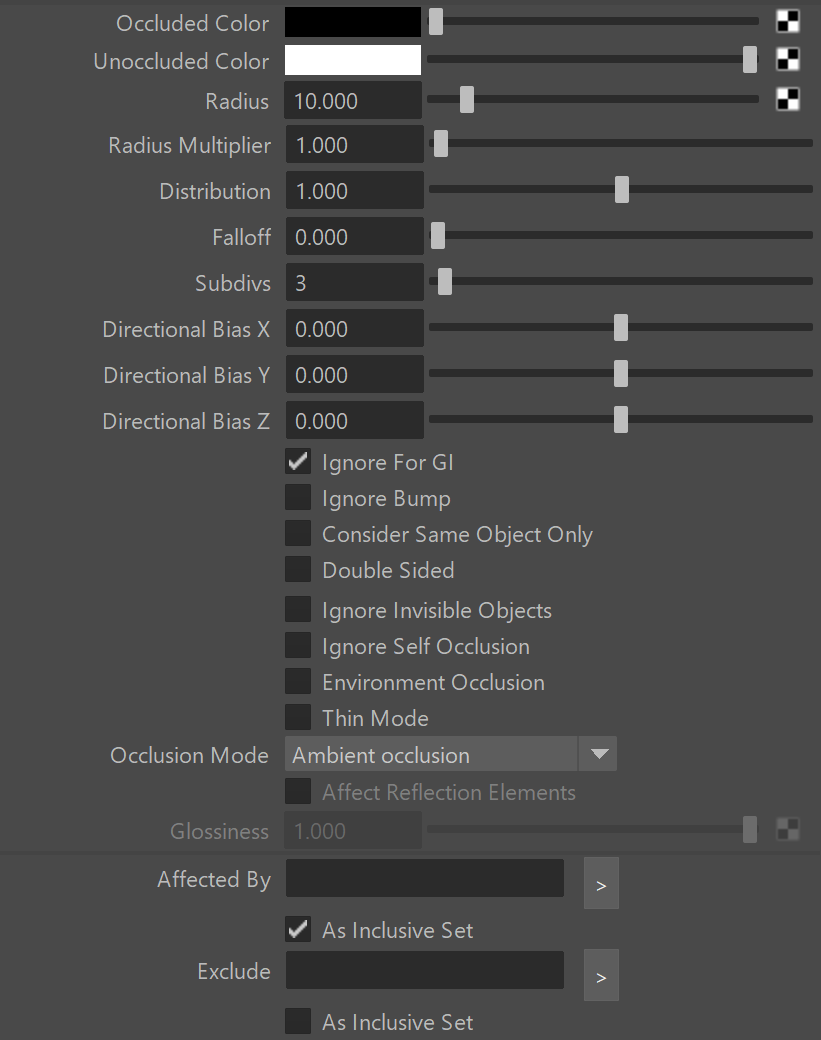Screen dimensions: 821x1040
Task: Select the Ambient occlusion combo box
Action: (451, 753)
